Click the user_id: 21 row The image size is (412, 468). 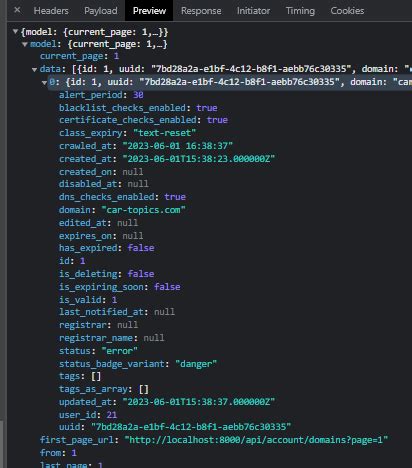pos(88,415)
